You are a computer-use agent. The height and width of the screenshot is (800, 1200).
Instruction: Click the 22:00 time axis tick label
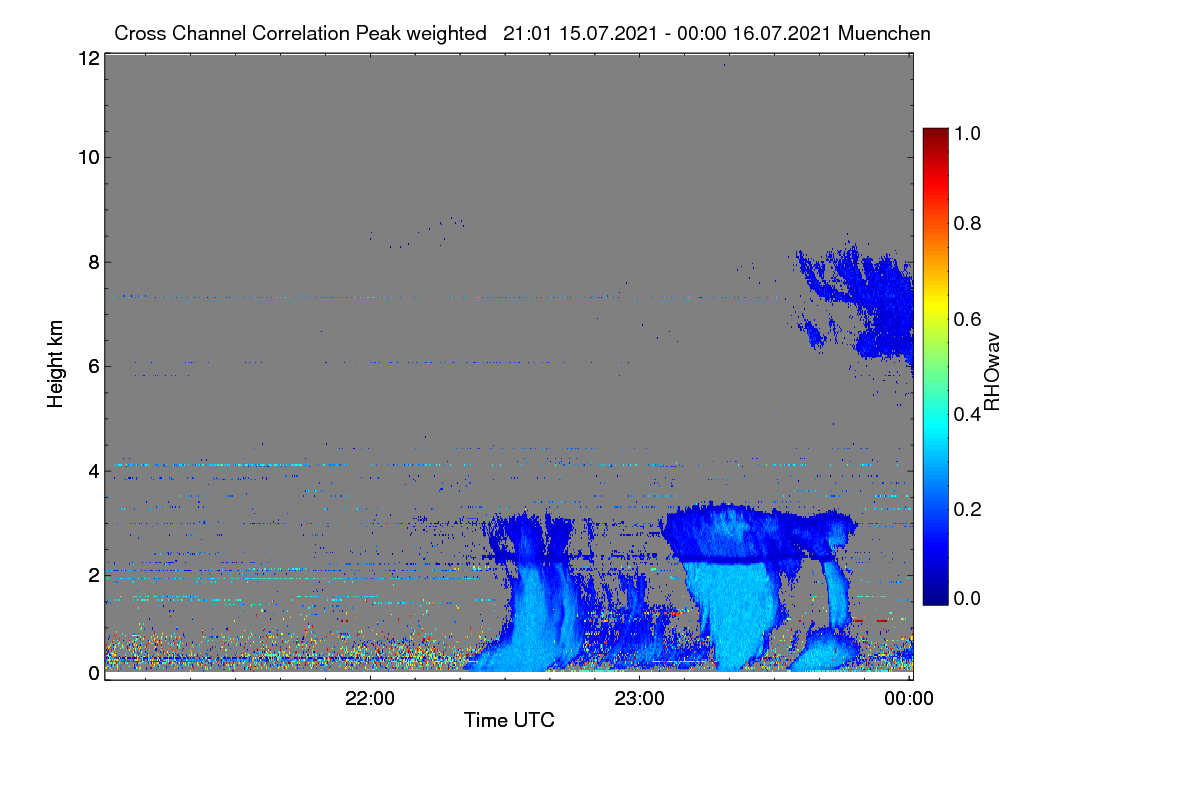tap(370, 699)
